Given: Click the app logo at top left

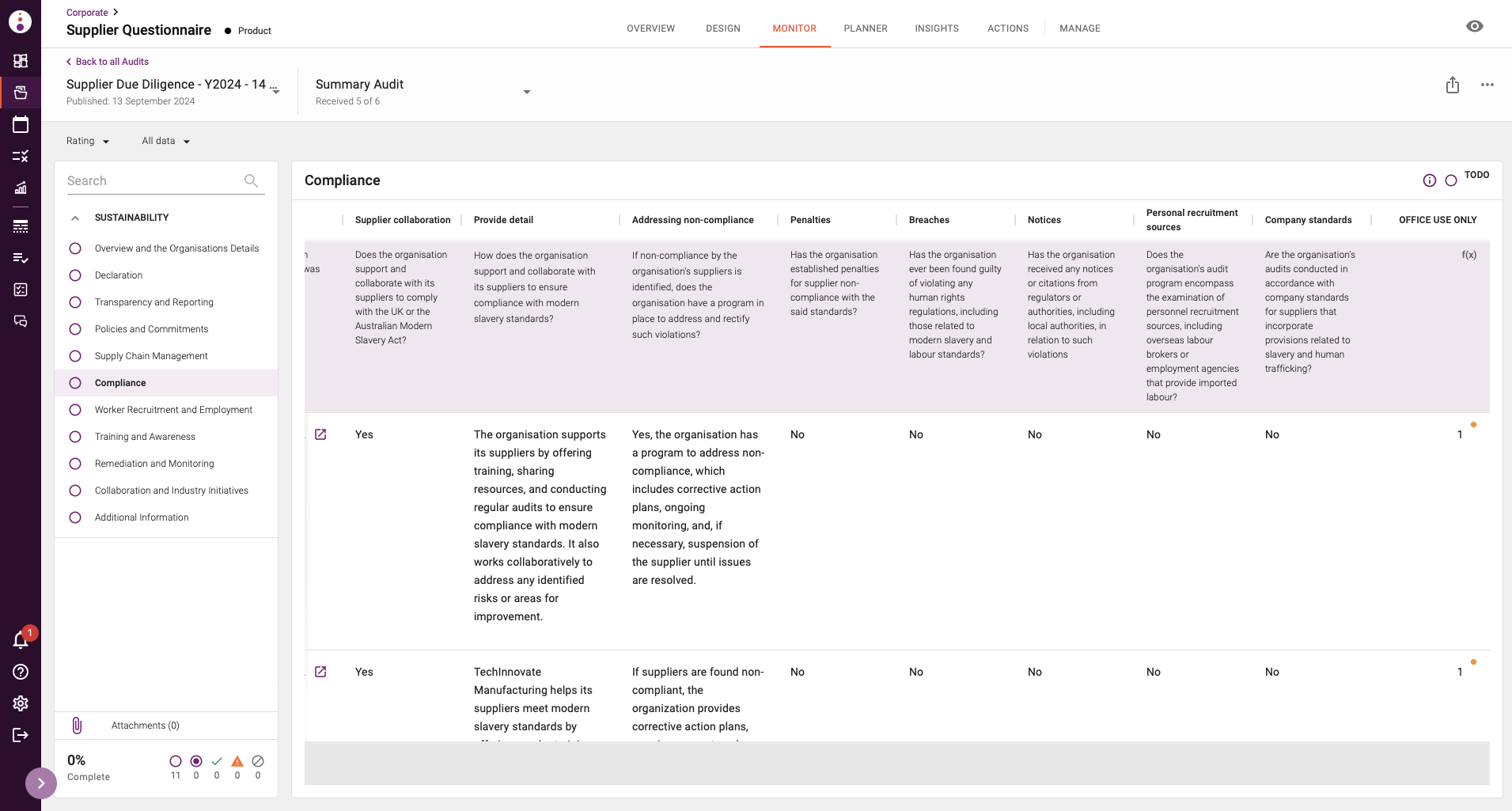Looking at the screenshot, I should tap(20, 21).
